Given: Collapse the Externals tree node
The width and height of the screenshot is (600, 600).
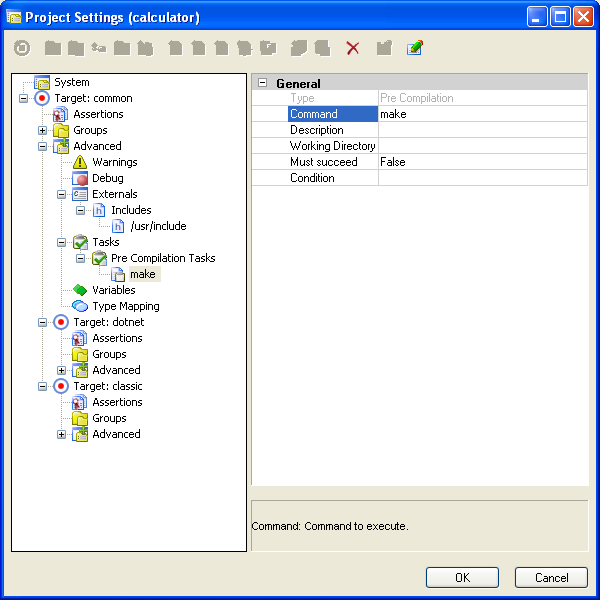Looking at the screenshot, I should point(62,194).
